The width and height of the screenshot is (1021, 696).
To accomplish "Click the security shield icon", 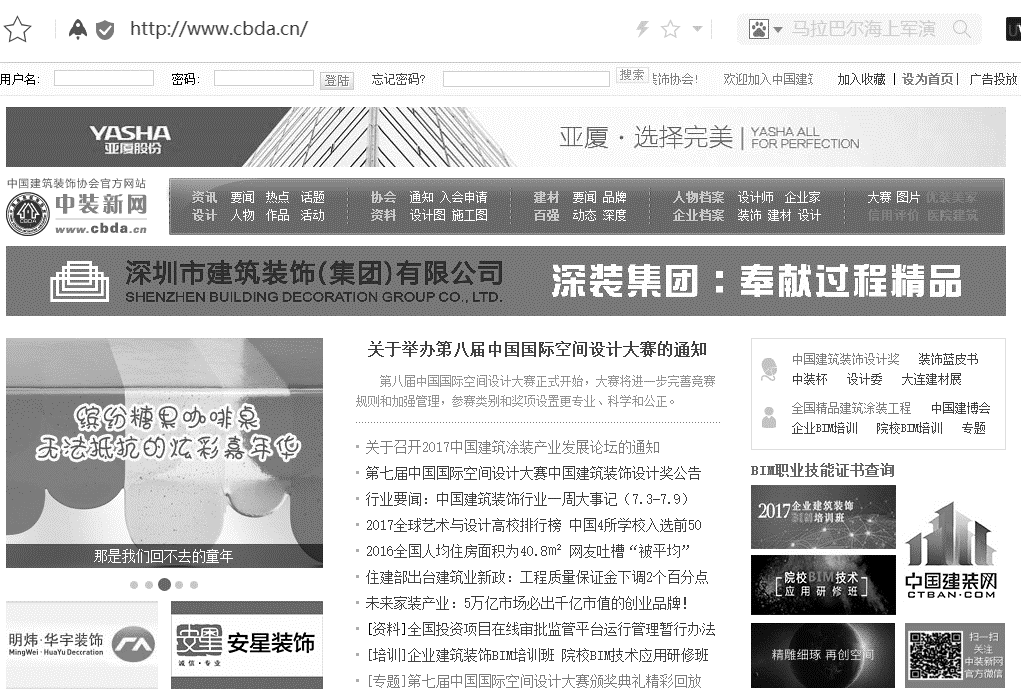I will (x=105, y=30).
